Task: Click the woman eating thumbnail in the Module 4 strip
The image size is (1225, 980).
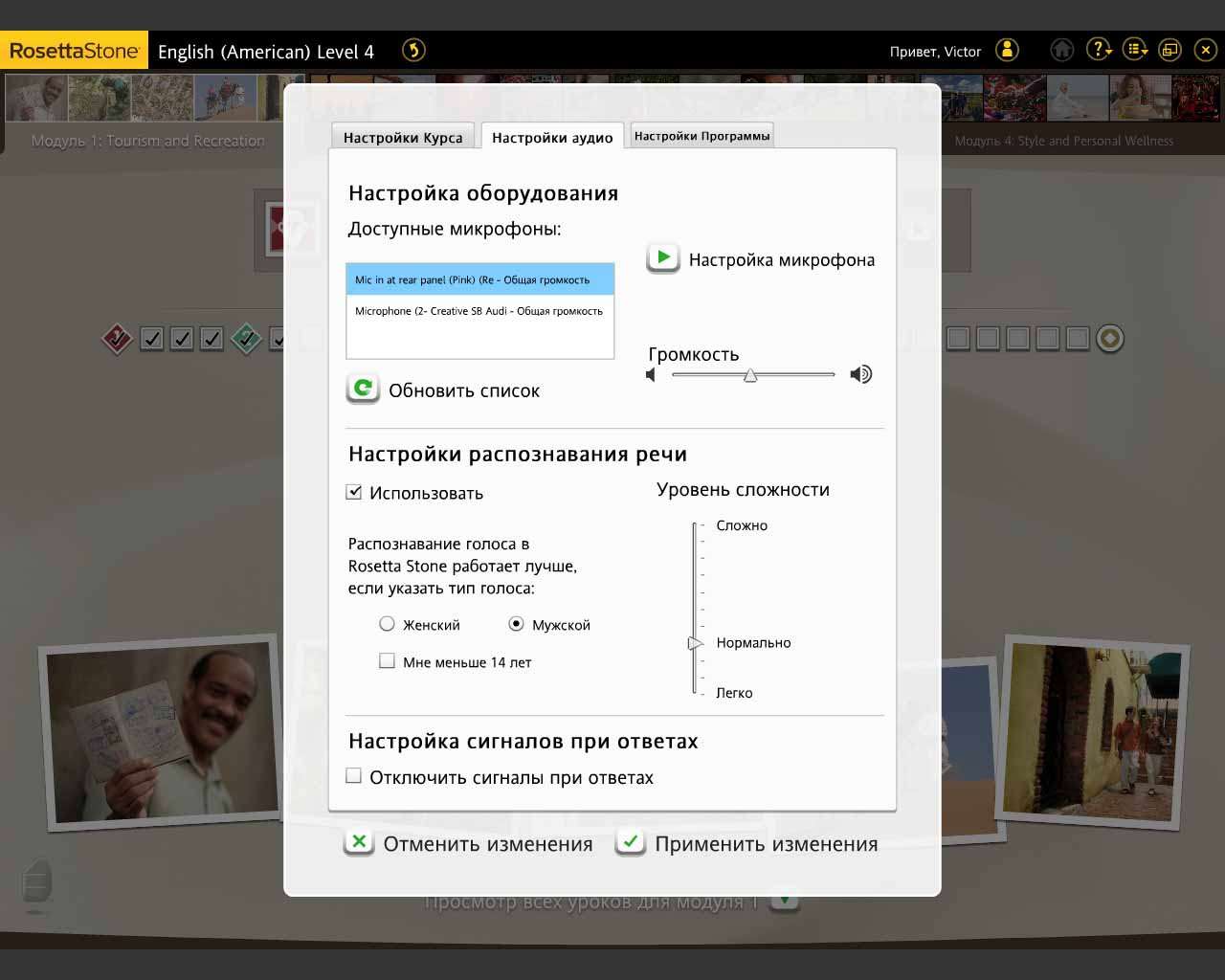Action: (x=1140, y=97)
